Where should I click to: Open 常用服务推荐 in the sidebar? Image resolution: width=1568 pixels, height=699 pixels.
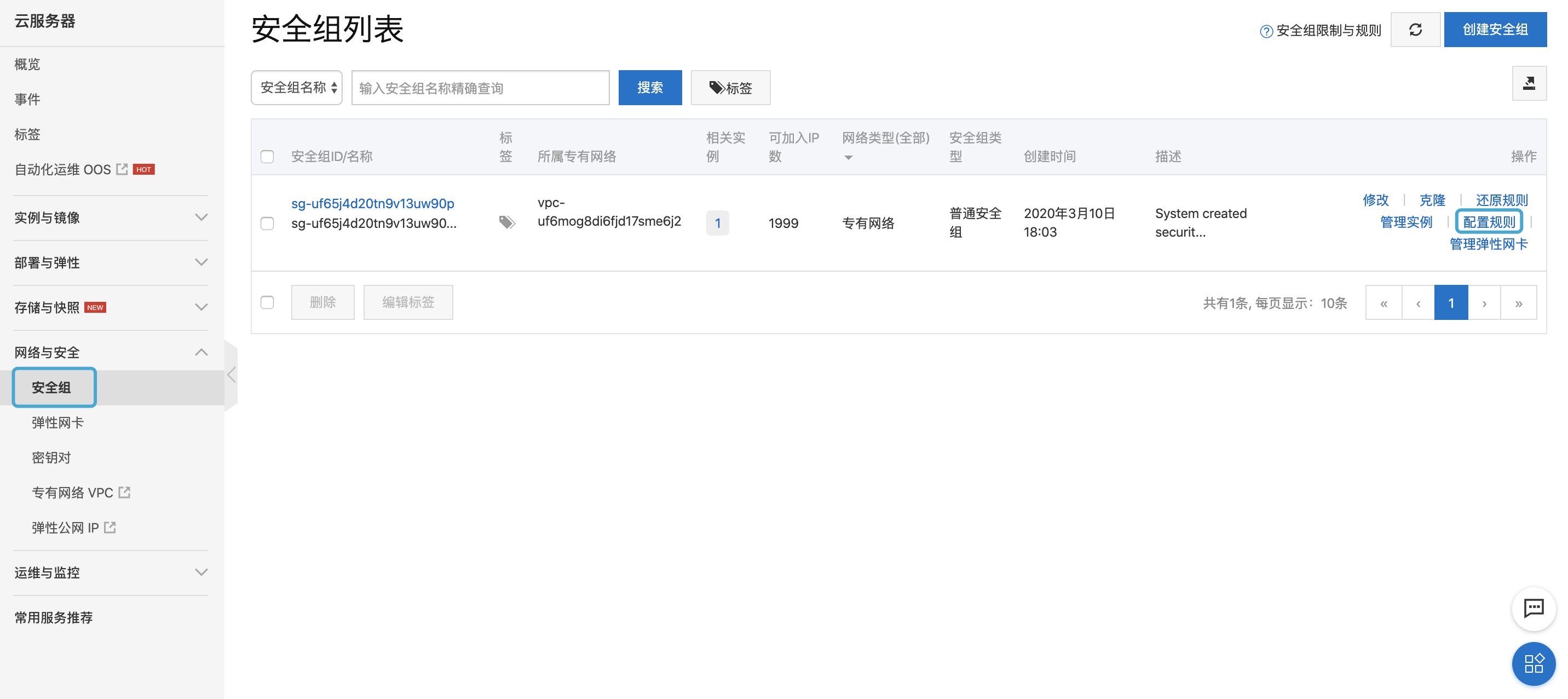coord(54,617)
